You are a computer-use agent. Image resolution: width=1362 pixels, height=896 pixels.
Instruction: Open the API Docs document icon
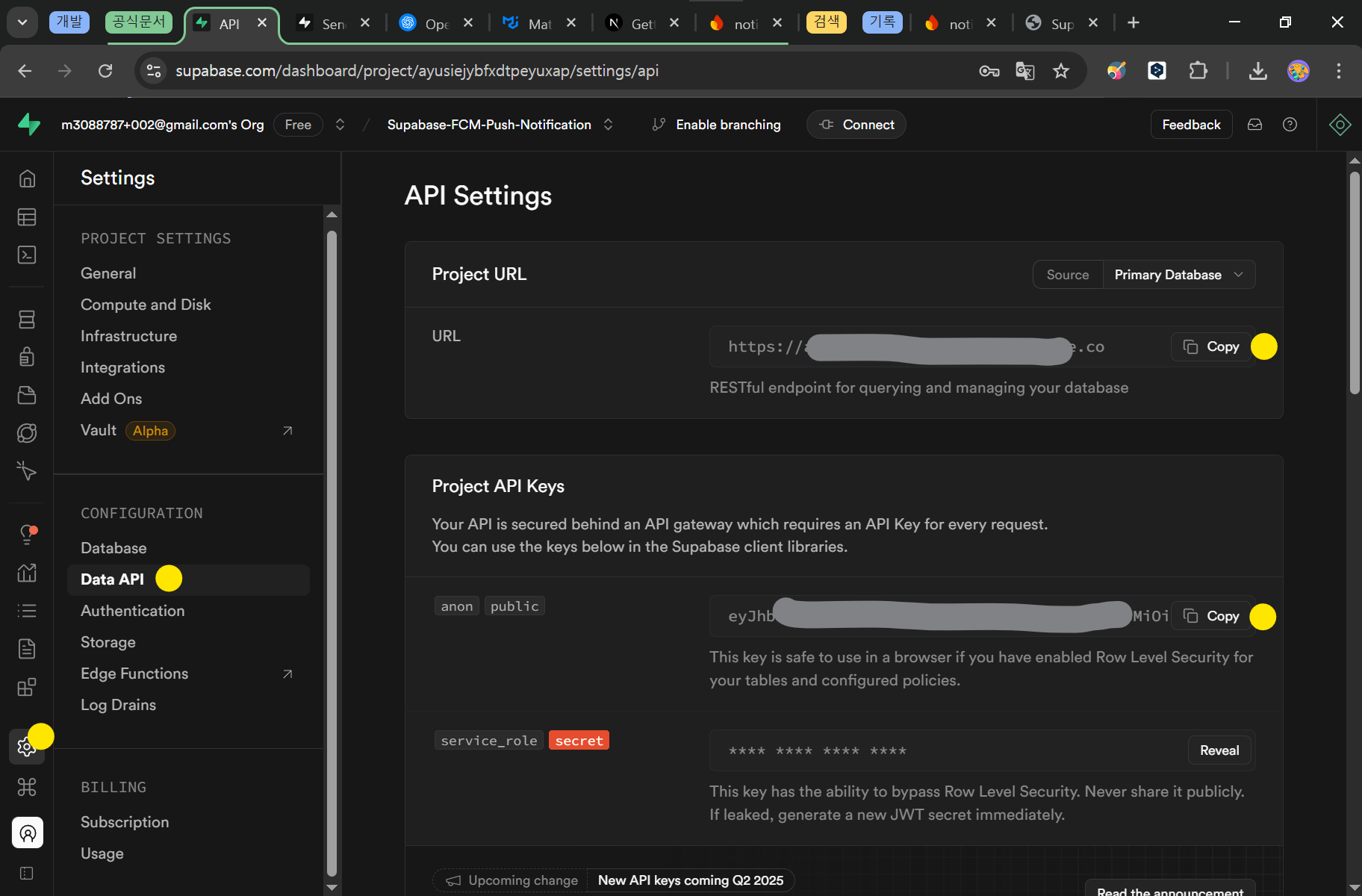[x=27, y=649]
